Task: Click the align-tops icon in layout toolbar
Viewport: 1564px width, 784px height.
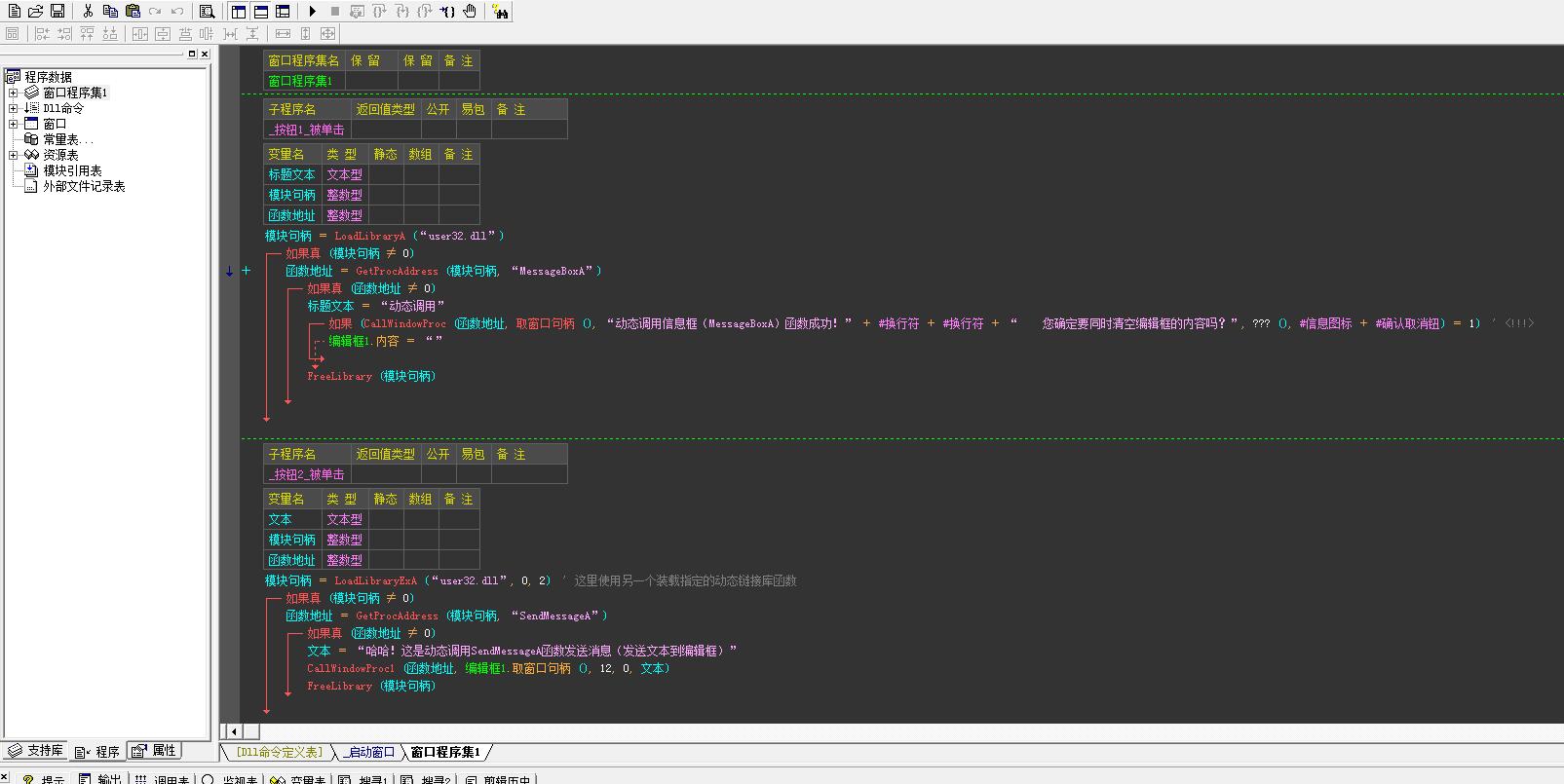Action: point(87,33)
